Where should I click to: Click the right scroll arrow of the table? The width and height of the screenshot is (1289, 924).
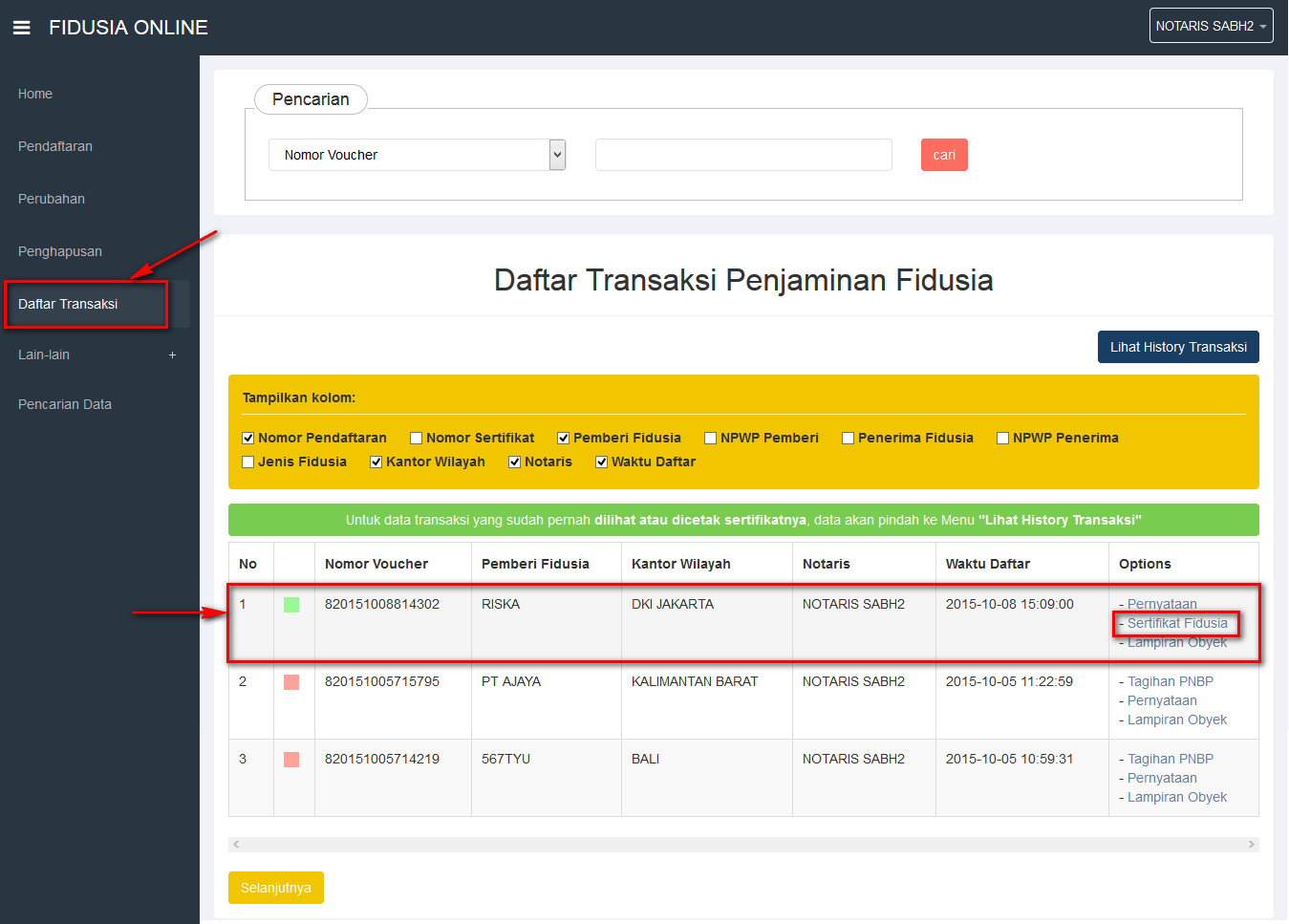tap(1251, 845)
